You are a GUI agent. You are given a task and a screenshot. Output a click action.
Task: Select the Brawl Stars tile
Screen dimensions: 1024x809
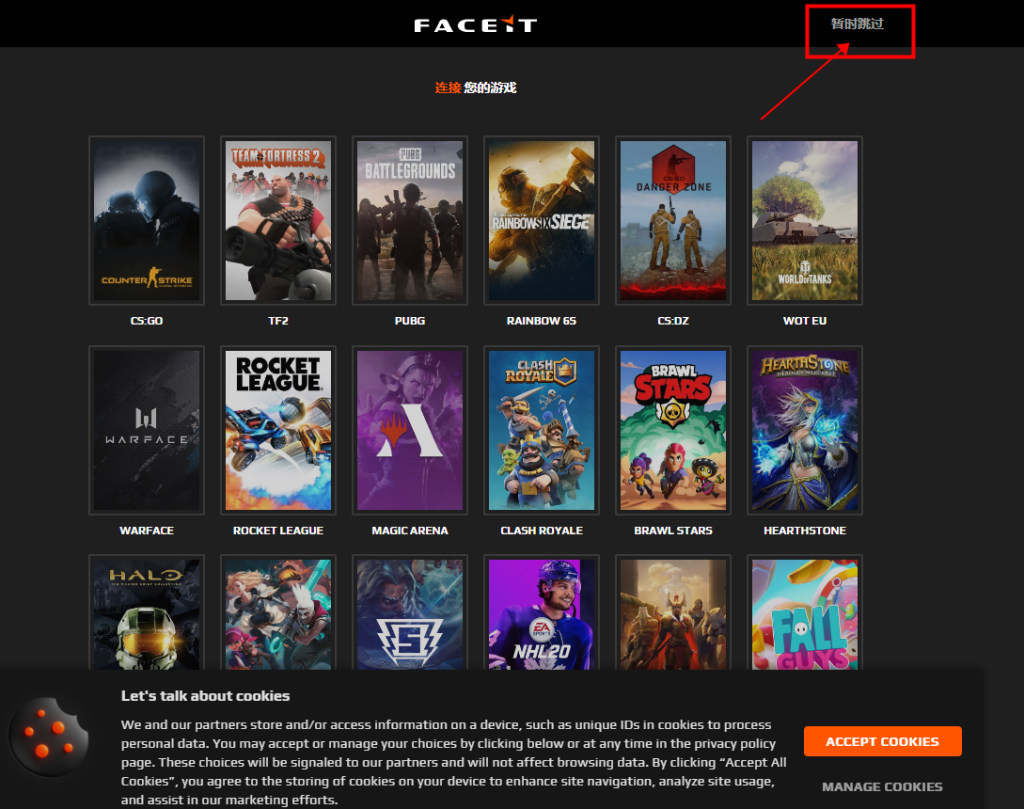click(x=673, y=430)
